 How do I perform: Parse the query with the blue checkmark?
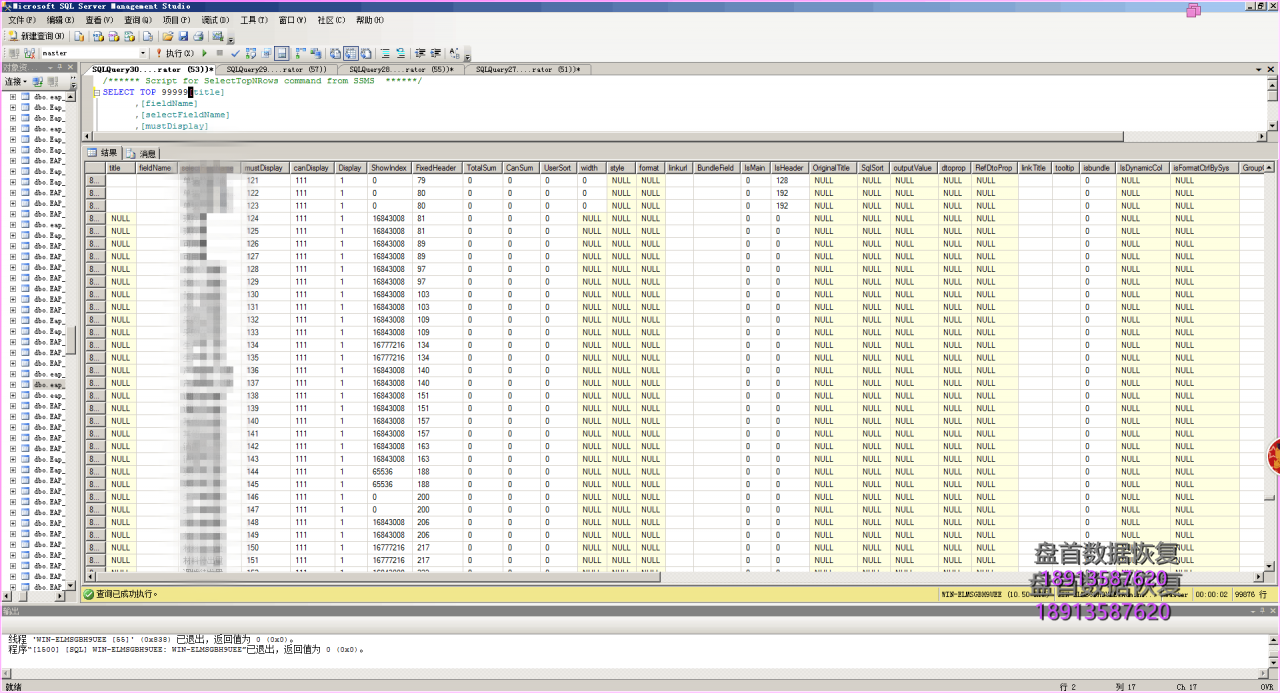click(235, 53)
